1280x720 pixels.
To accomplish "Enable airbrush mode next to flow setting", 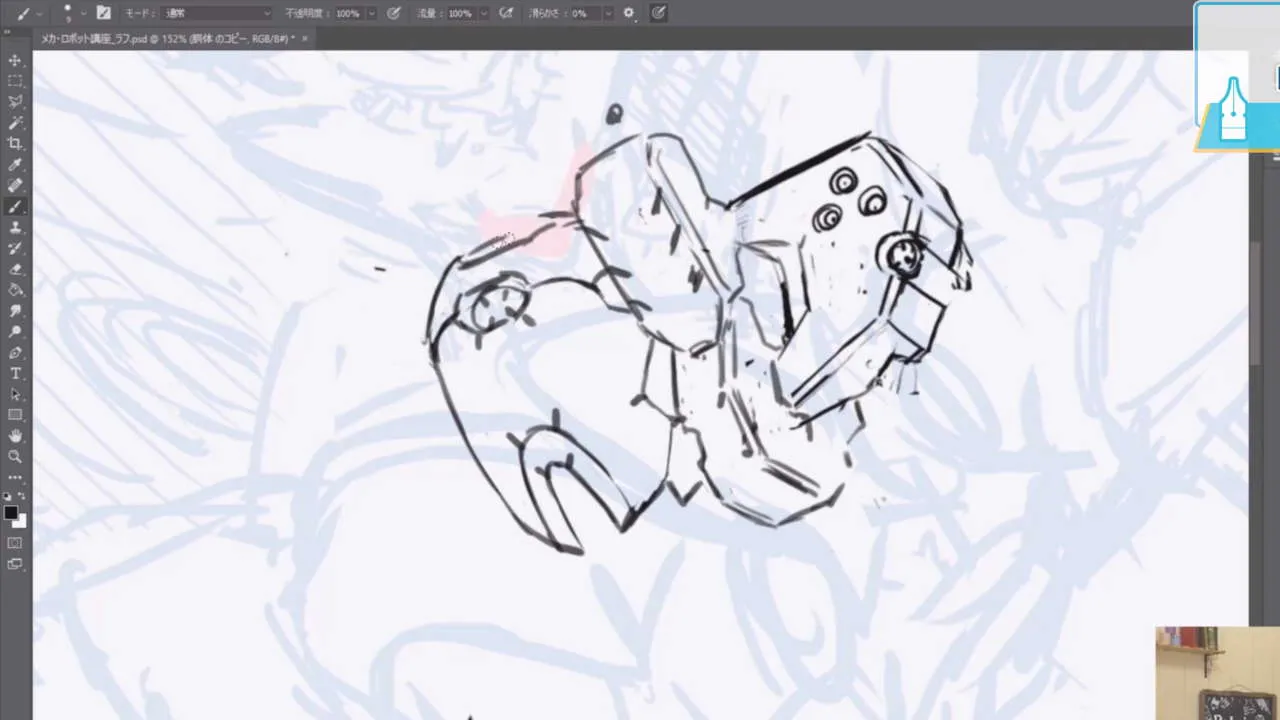I will tap(505, 13).
